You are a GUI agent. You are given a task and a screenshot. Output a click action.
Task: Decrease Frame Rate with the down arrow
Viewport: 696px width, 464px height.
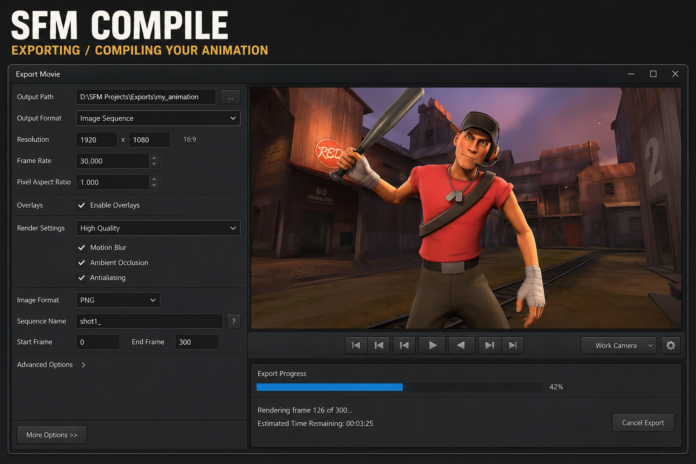click(x=154, y=164)
